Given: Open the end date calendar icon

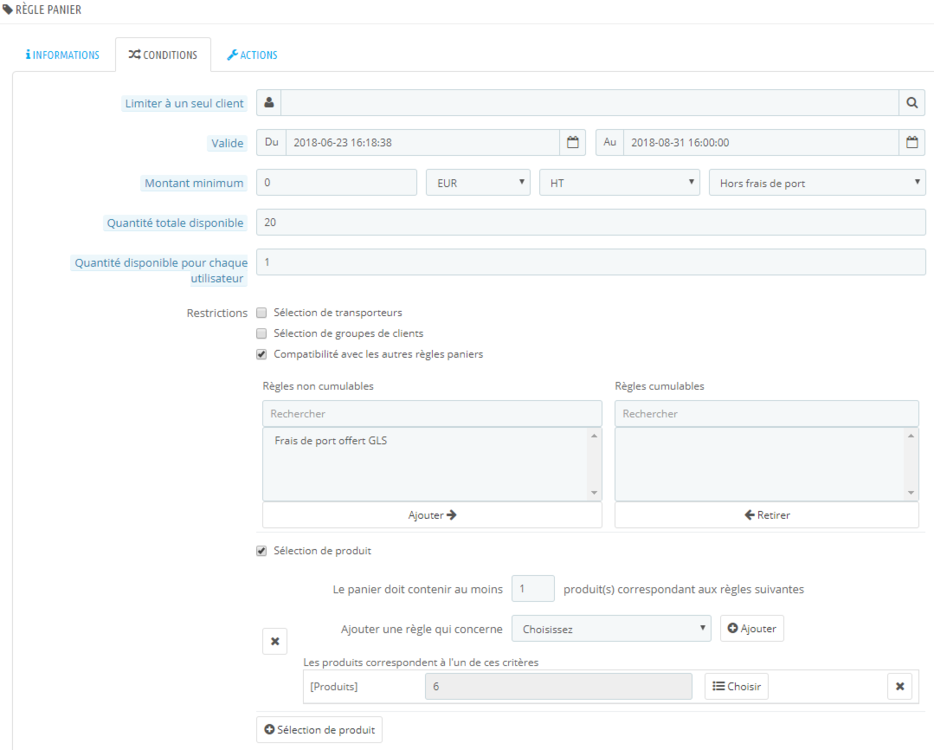Looking at the screenshot, I should click(912, 142).
